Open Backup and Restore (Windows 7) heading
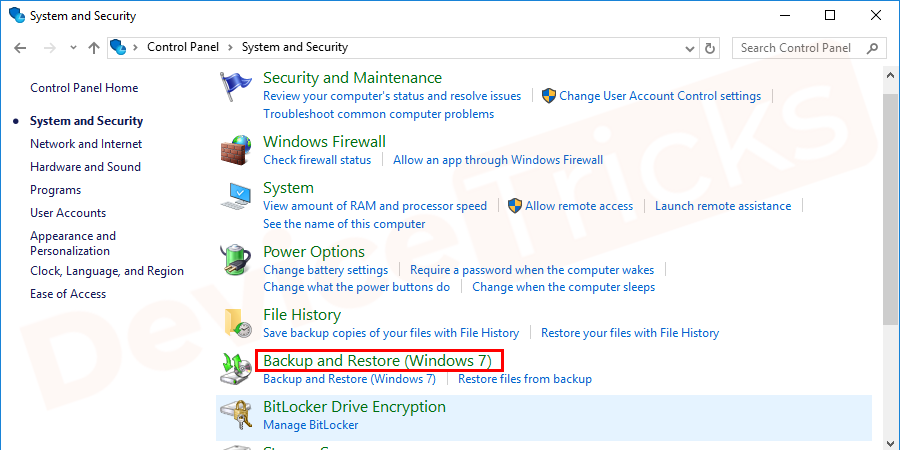This screenshot has width=900, height=450. [x=377, y=359]
